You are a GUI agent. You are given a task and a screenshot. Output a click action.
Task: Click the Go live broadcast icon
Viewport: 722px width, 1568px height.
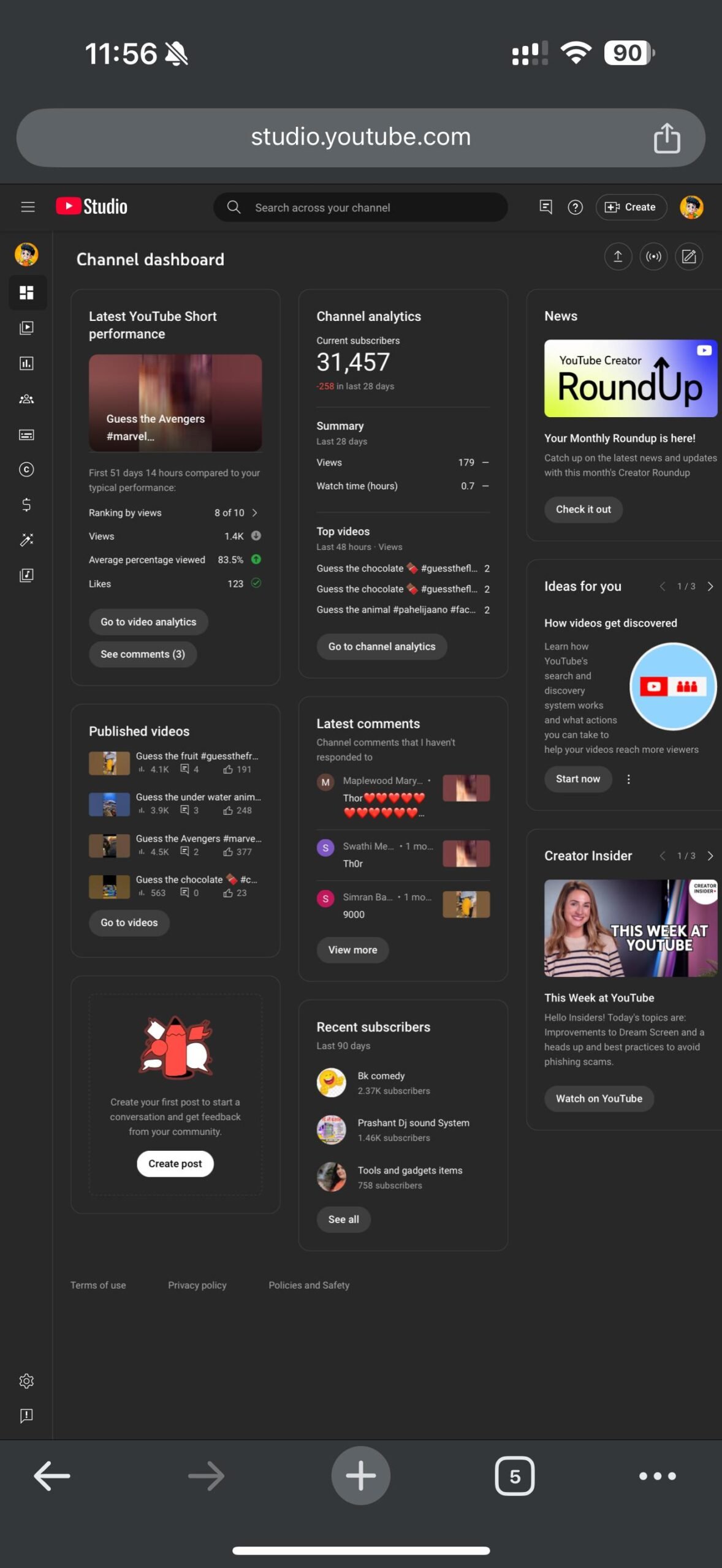[653, 256]
